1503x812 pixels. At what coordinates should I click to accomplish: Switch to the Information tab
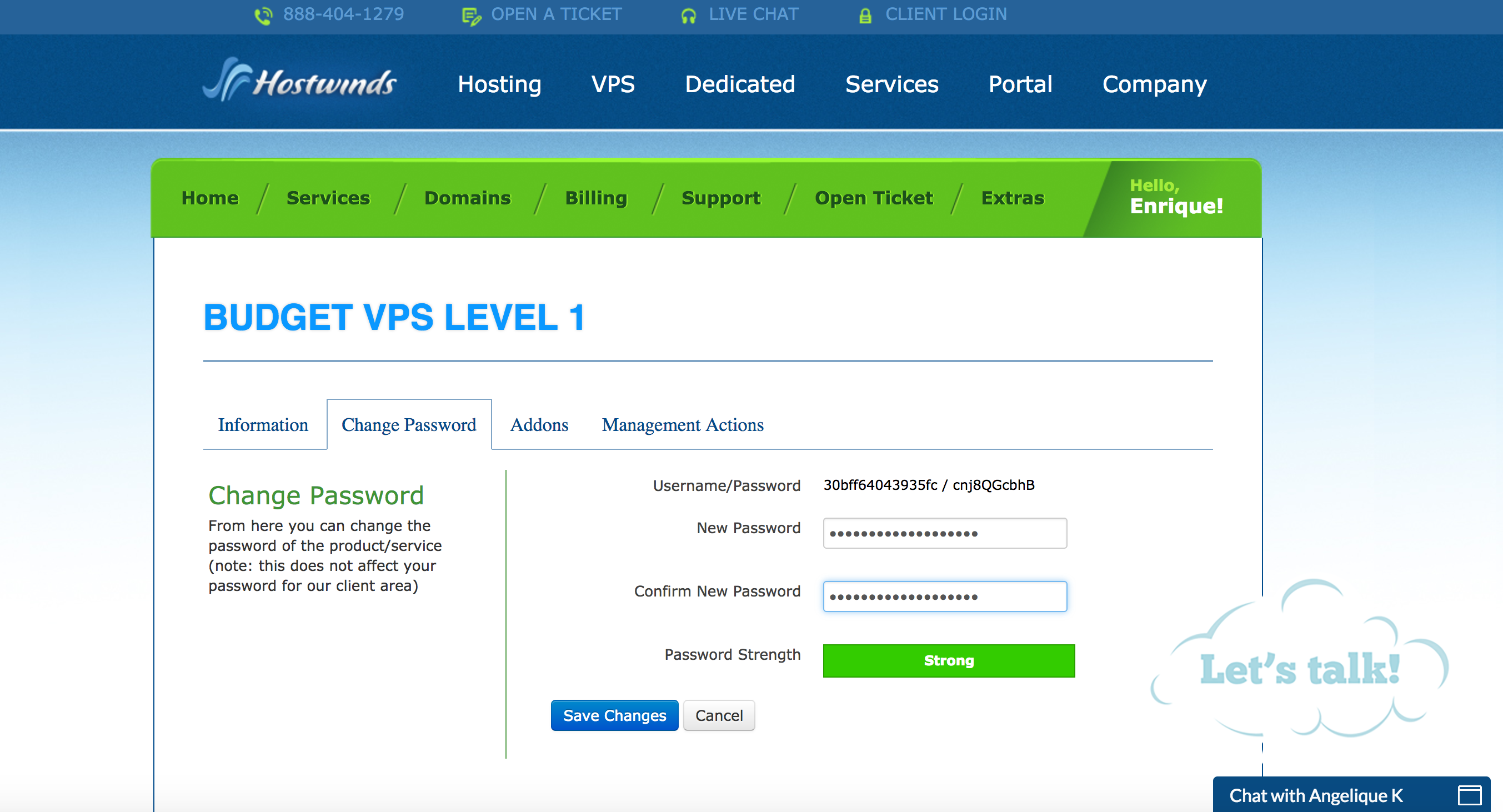(263, 425)
